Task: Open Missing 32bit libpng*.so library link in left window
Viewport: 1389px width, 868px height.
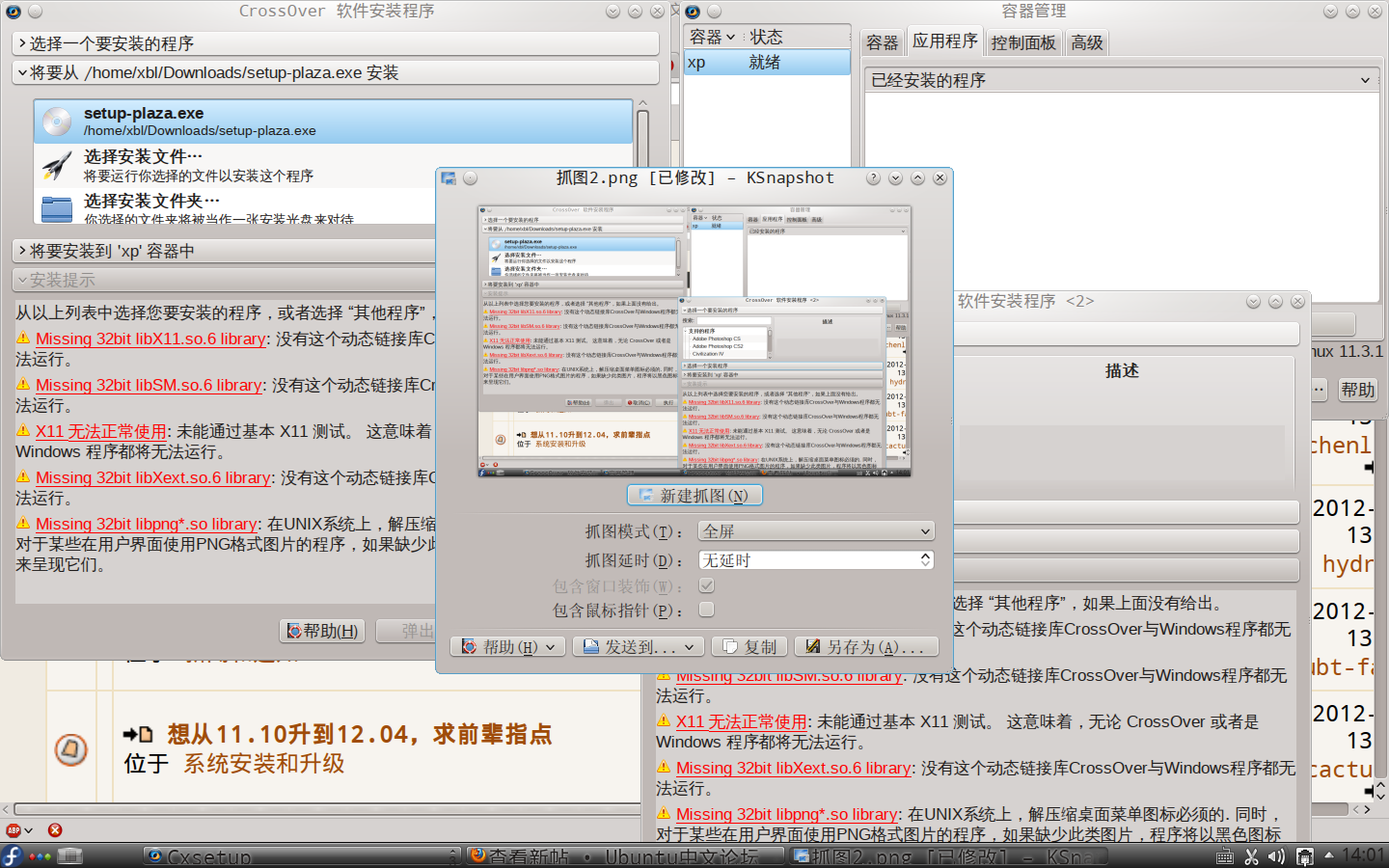Action: coord(147,525)
